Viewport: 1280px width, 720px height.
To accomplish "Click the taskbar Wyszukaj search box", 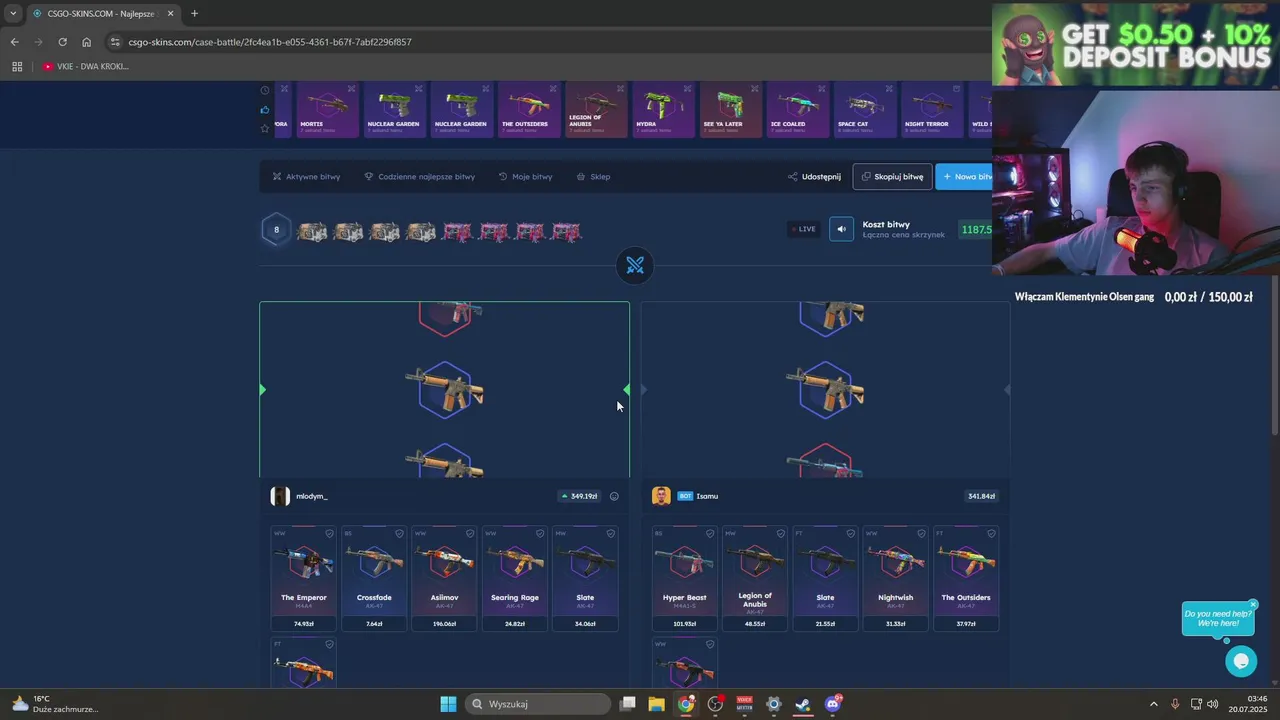I will point(539,704).
